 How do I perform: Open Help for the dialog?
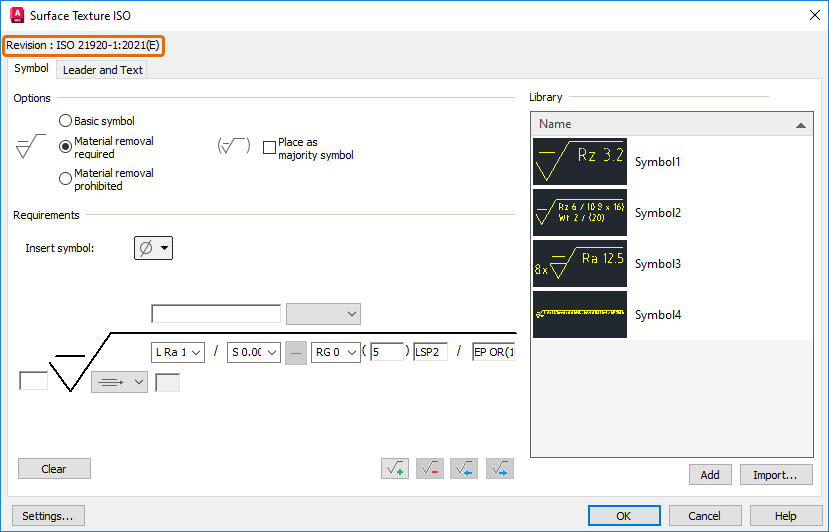pyautogui.click(x=786, y=516)
